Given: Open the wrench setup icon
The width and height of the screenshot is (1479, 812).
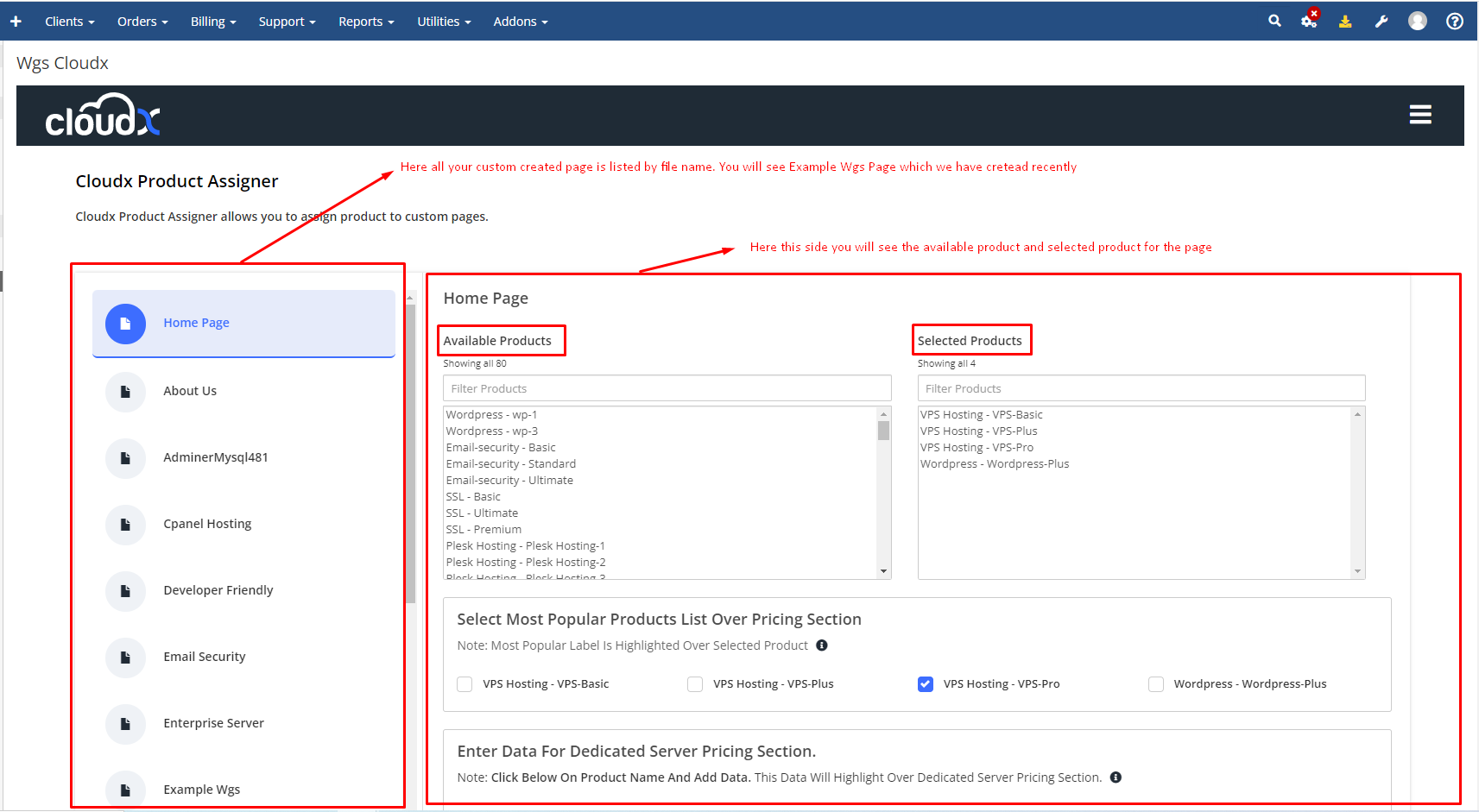Looking at the screenshot, I should tap(1381, 22).
